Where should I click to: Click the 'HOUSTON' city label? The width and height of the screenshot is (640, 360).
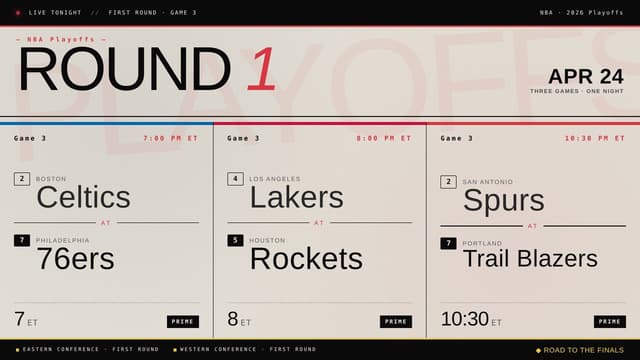pos(267,240)
